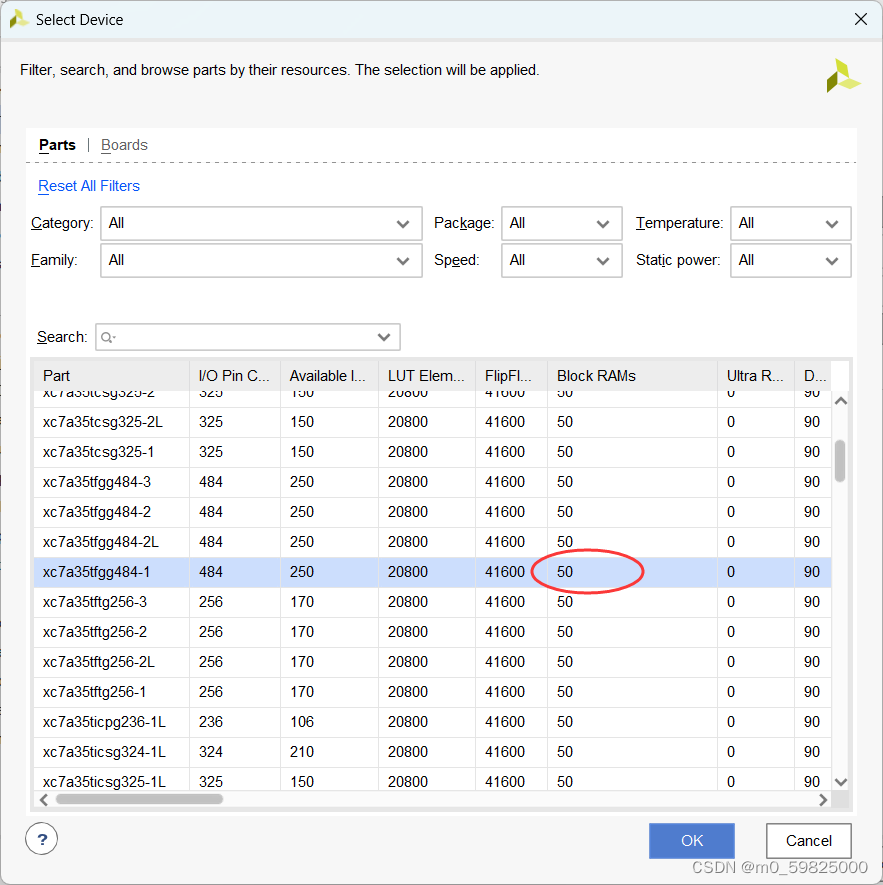The image size is (883, 885).
Task: Sort by the I/O Pin Count column header
Action: click(x=235, y=376)
